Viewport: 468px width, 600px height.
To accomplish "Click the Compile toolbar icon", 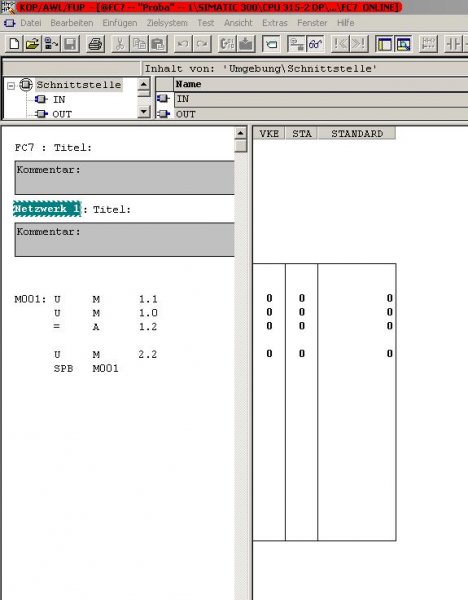I will click(227, 44).
